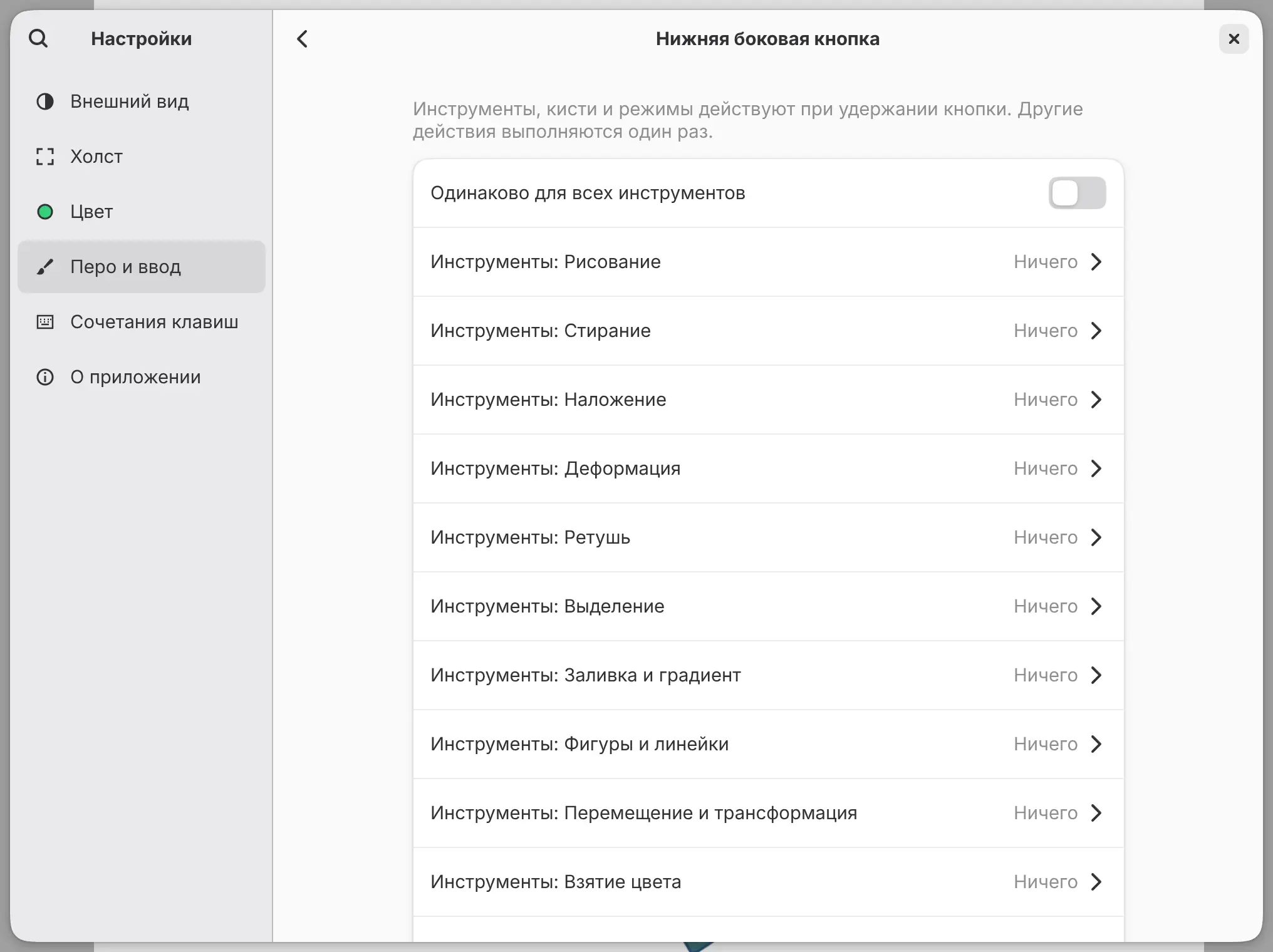The height and width of the screenshot is (952, 1273).
Task: Open О приложении section
Action: [x=142, y=377]
